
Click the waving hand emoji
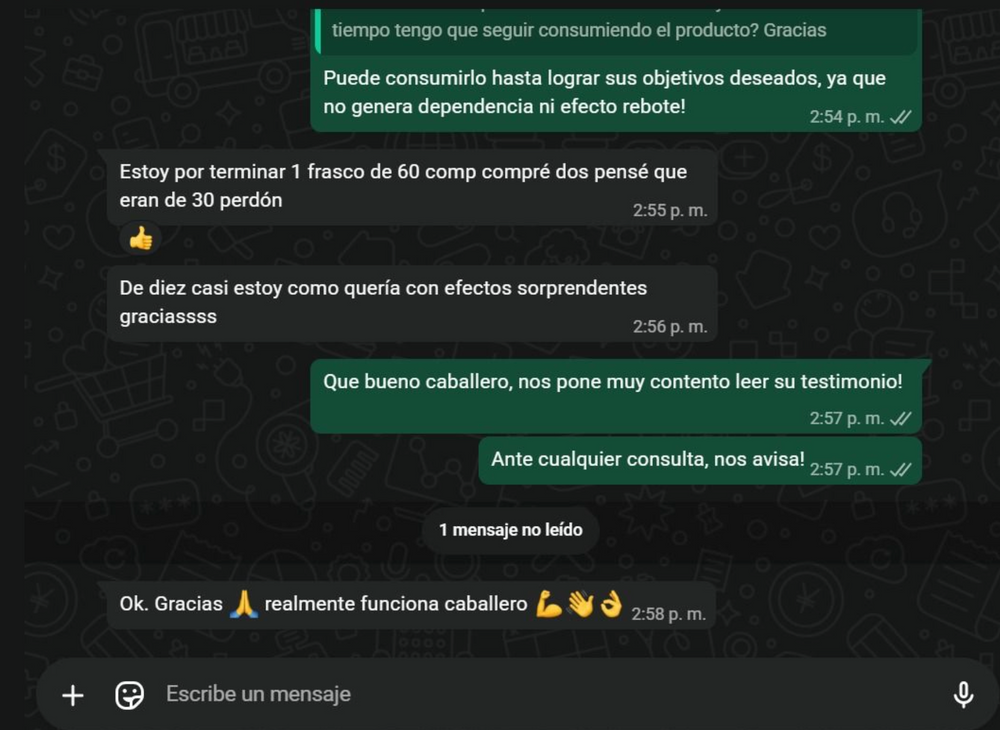[580, 604]
